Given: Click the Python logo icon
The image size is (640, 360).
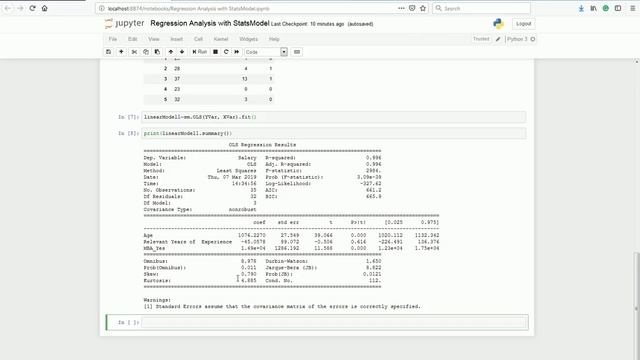Looking at the screenshot, I should (x=498, y=24).
